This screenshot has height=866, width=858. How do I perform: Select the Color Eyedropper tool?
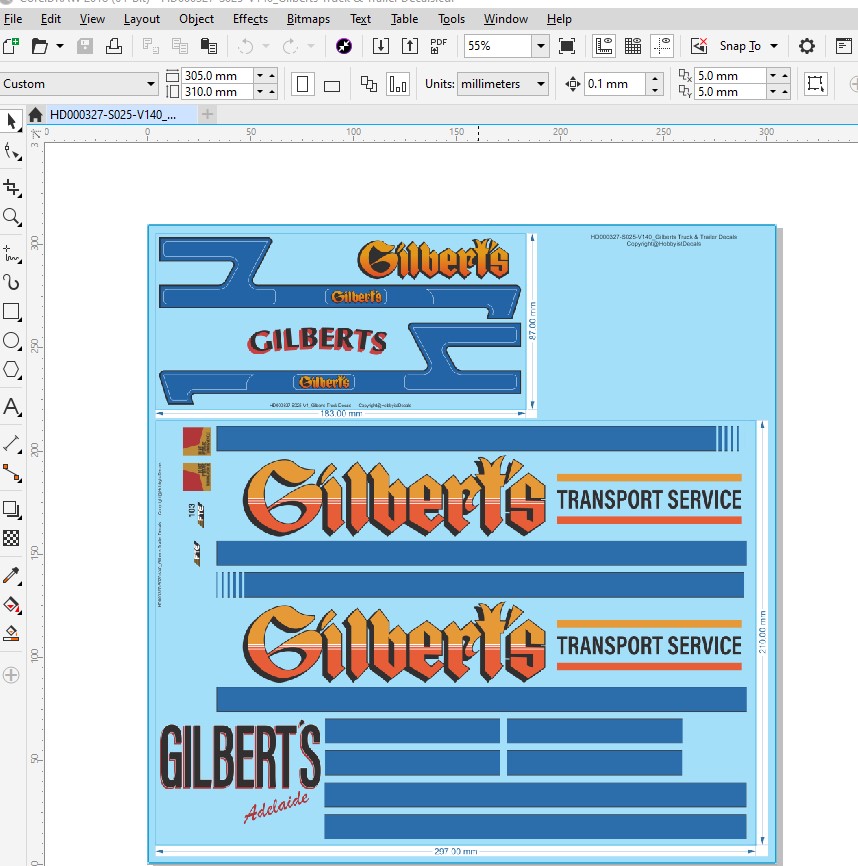[12, 575]
